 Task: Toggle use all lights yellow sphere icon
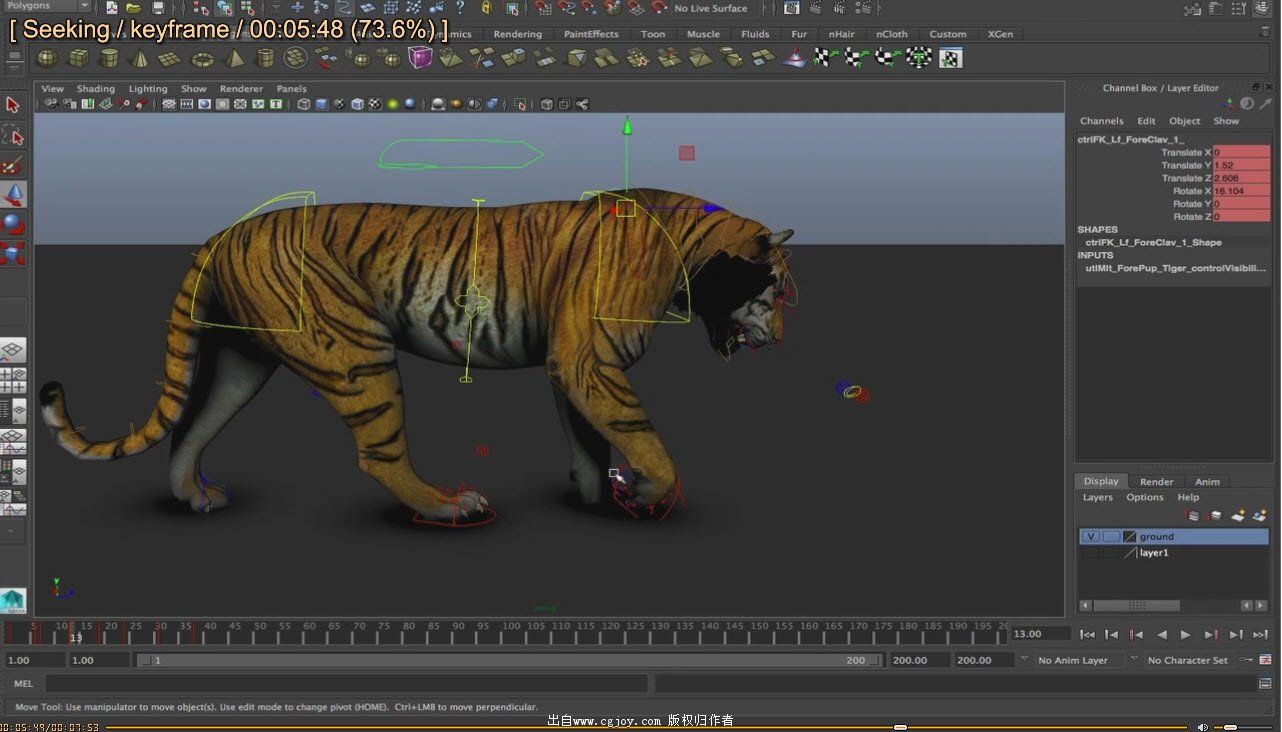pyautogui.click(x=393, y=104)
